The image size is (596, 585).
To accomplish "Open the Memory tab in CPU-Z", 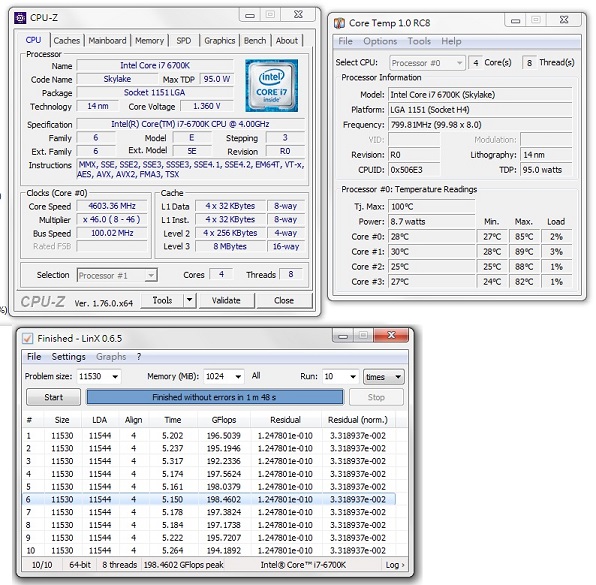I will click(x=149, y=40).
